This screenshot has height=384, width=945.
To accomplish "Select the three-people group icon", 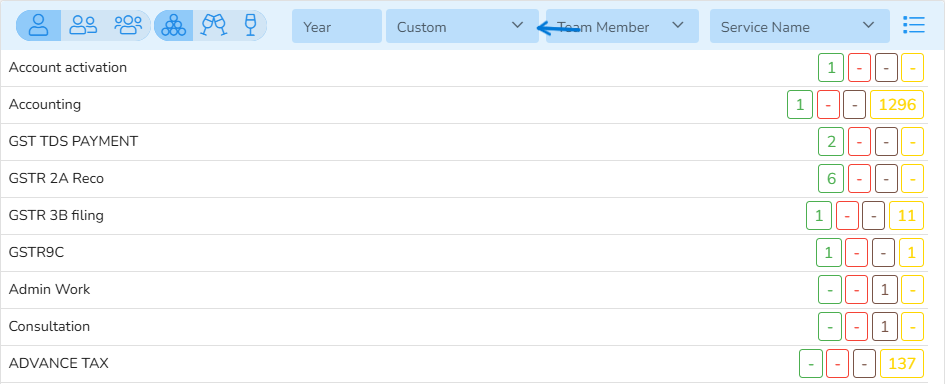I will pos(128,25).
